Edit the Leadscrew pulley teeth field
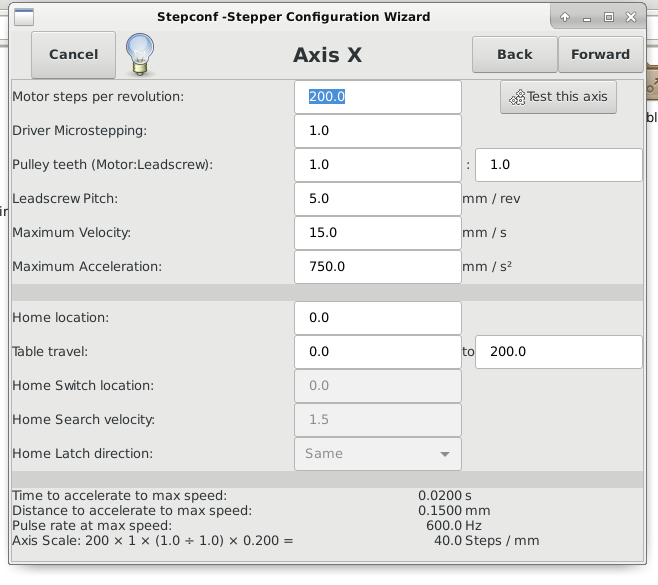This screenshot has height=585, width=658. 559,165
